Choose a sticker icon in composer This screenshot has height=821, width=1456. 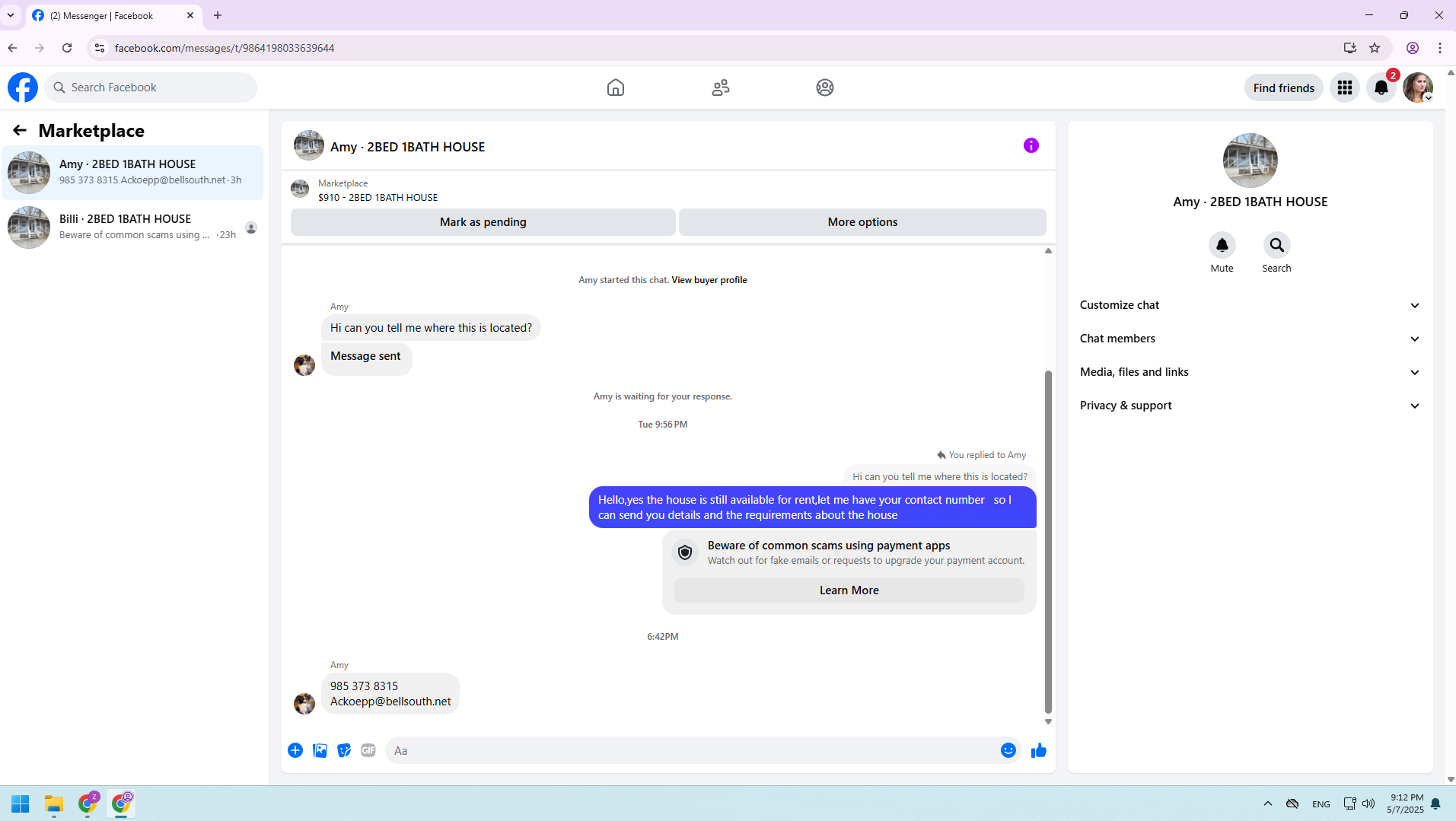click(x=344, y=750)
